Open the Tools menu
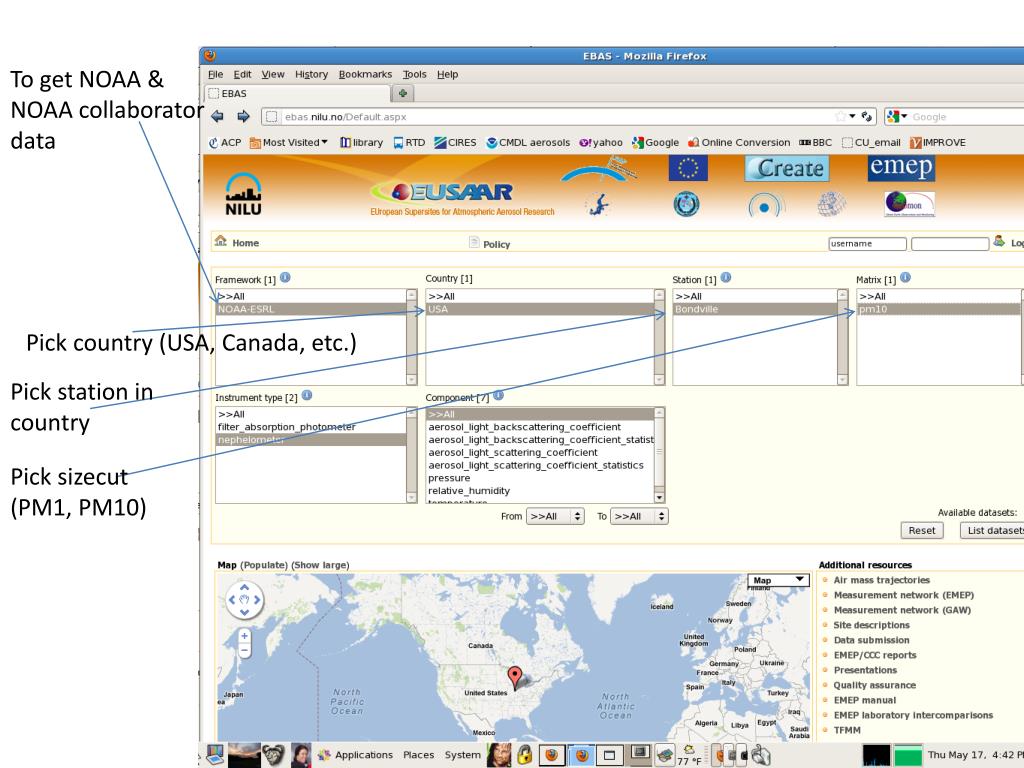This screenshot has width=1024, height=768. tap(414, 74)
